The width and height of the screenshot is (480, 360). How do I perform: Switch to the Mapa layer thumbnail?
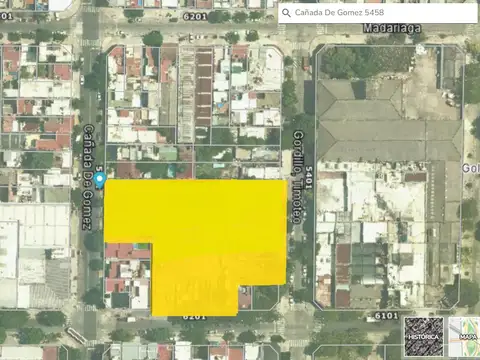464,337
